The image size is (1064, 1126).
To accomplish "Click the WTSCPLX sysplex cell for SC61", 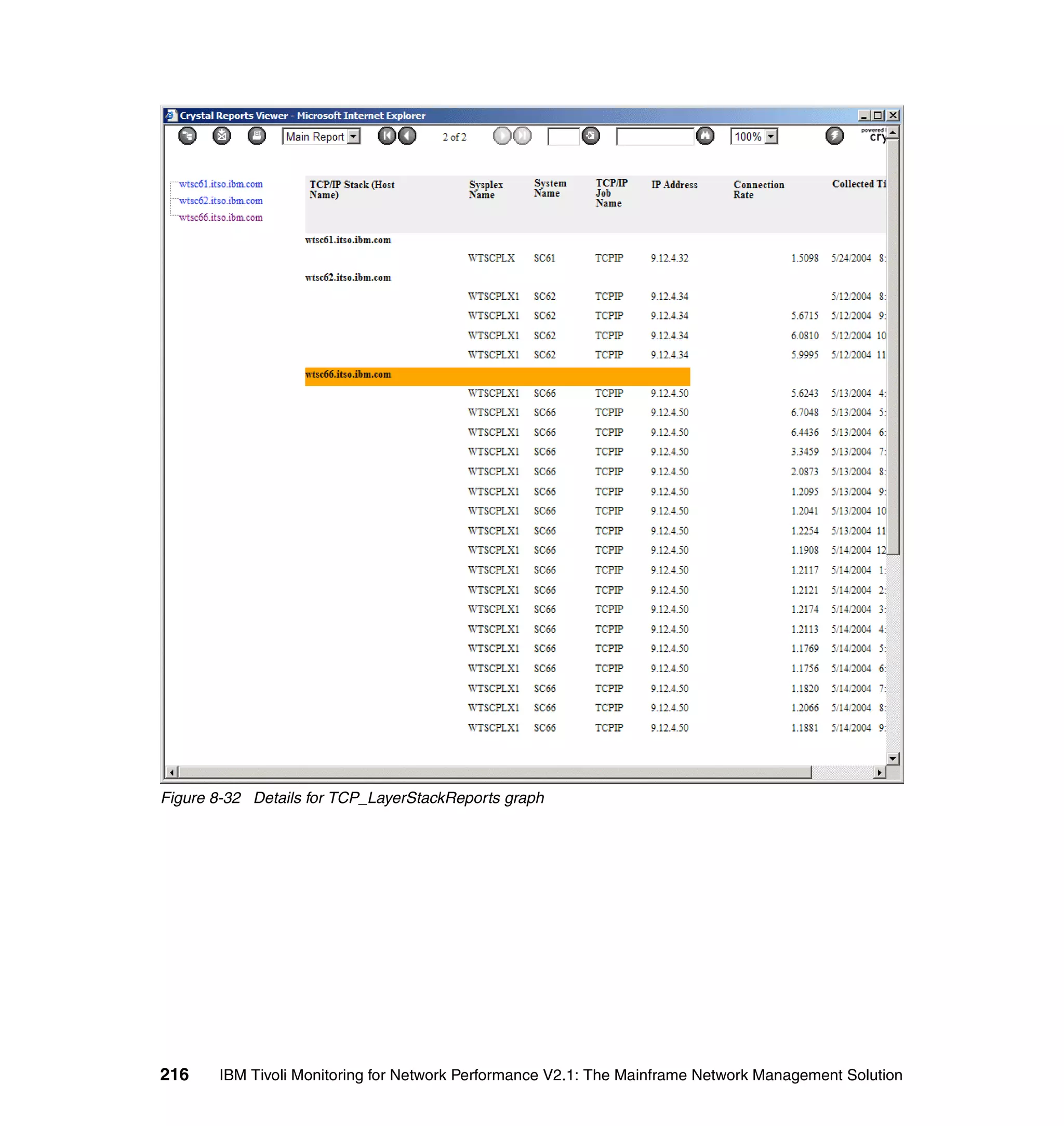I will (491, 259).
